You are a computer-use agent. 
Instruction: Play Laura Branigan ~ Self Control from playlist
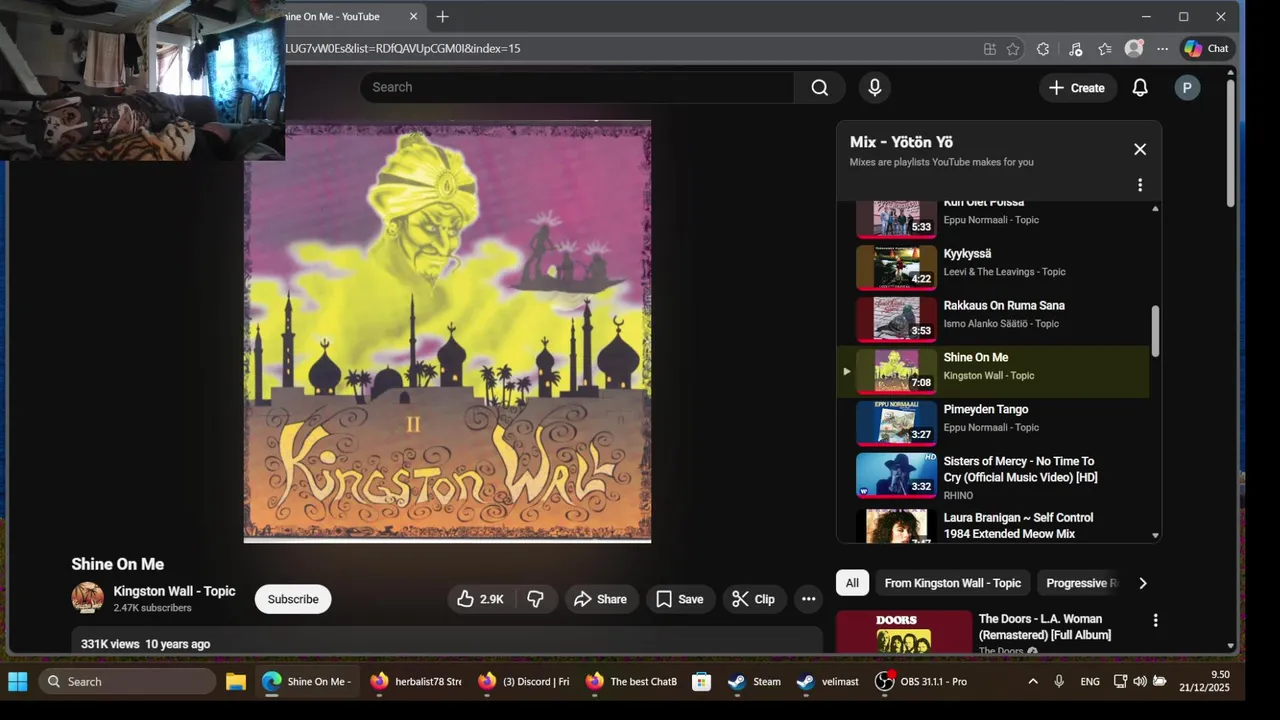click(x=993, y=525)
